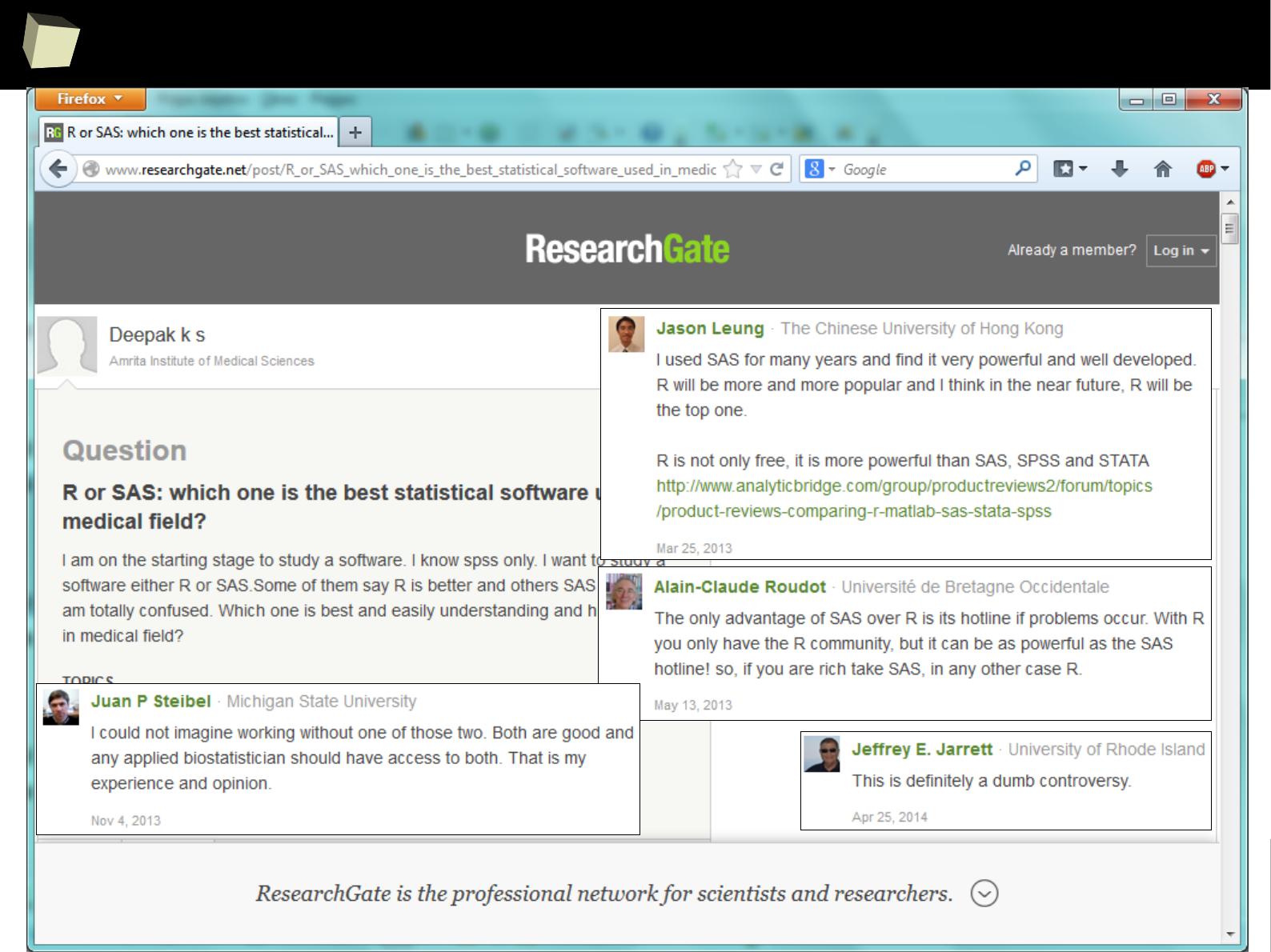1271x952 pixels.
Task: Reload the page using the refresh icon
Action: click(776, 170)
